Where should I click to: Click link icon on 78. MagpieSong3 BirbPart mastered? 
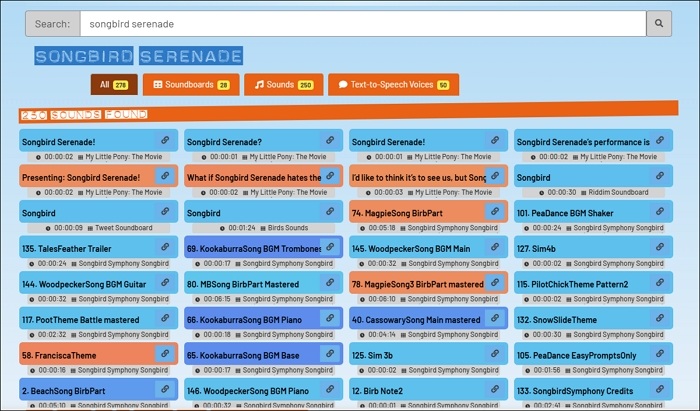[x=495, y=282]
